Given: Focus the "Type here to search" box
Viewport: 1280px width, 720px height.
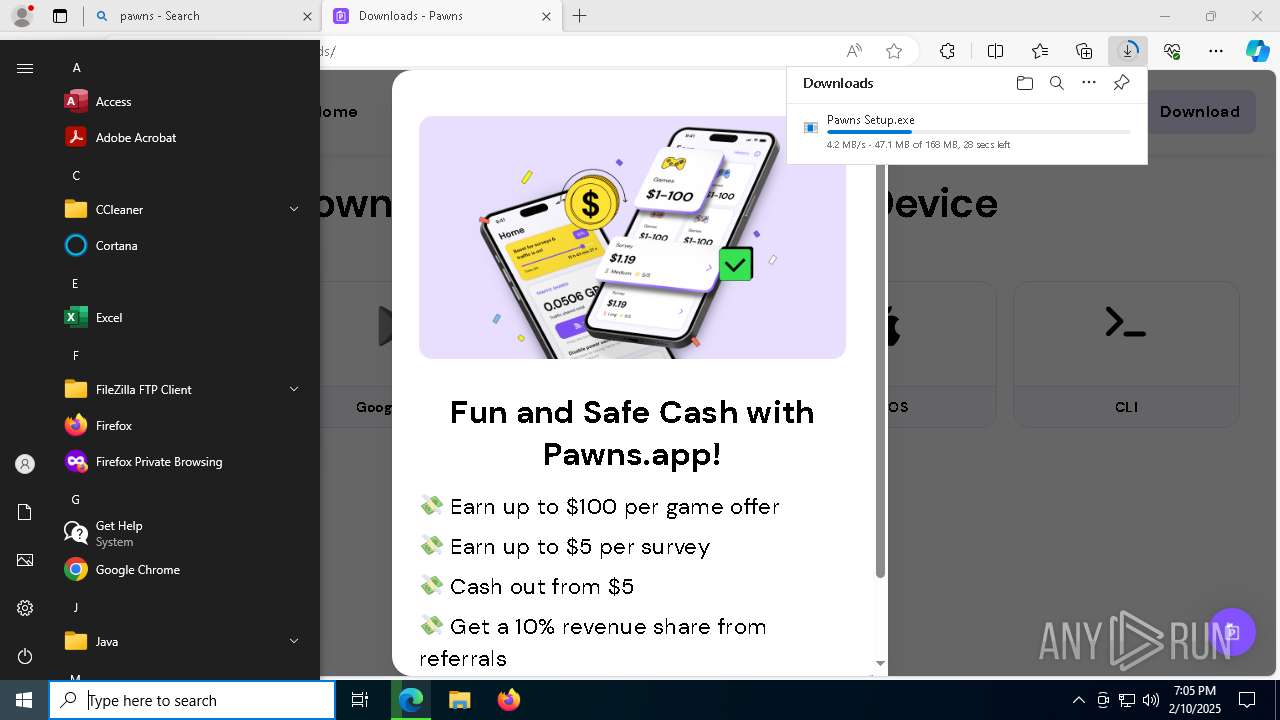Looking at the screenshot, I should (x=192, y=700).
